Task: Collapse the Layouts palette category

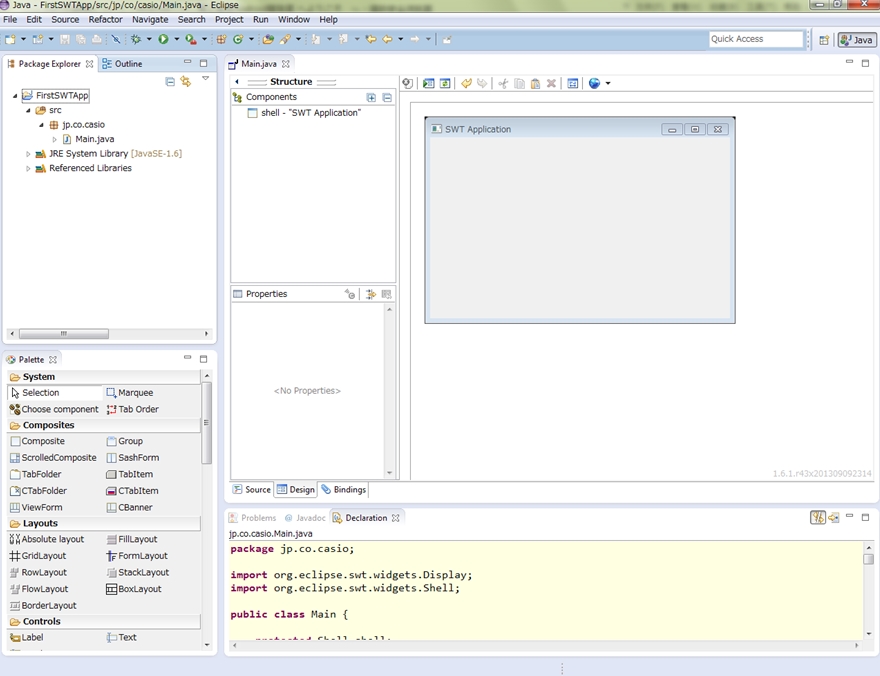Action: [40, 523]
